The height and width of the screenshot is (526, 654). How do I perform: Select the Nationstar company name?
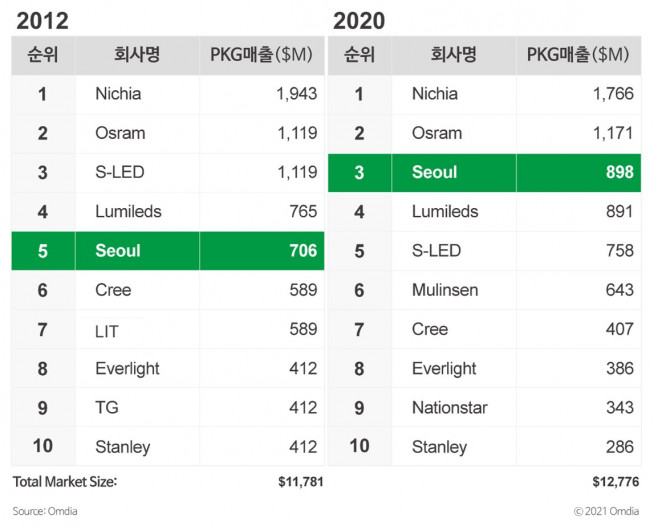coord(451,408)
